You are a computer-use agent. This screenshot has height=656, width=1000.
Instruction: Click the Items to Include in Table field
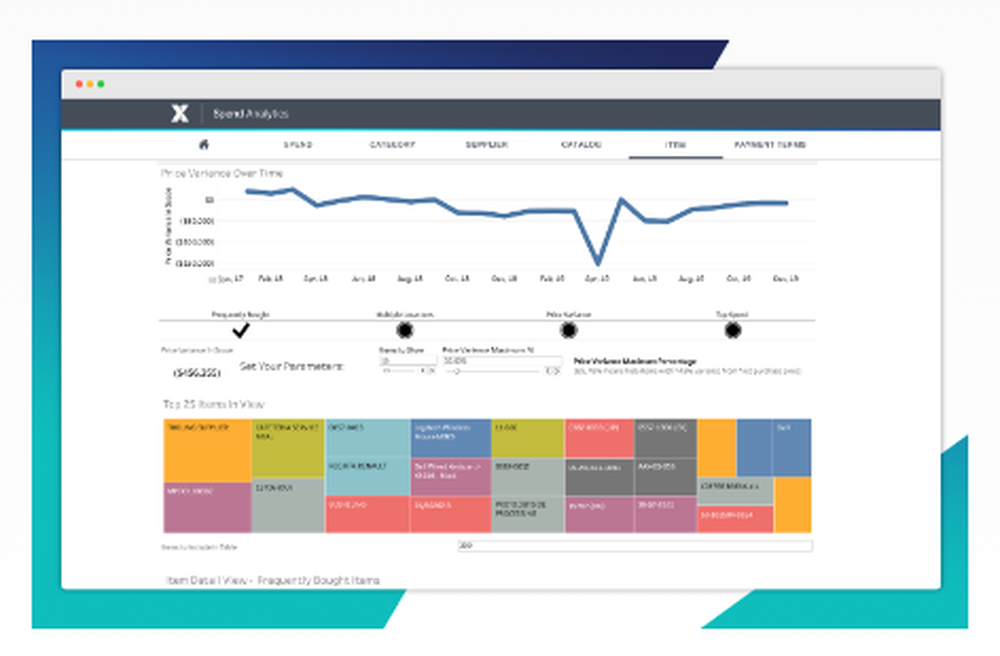pos(635,546)
